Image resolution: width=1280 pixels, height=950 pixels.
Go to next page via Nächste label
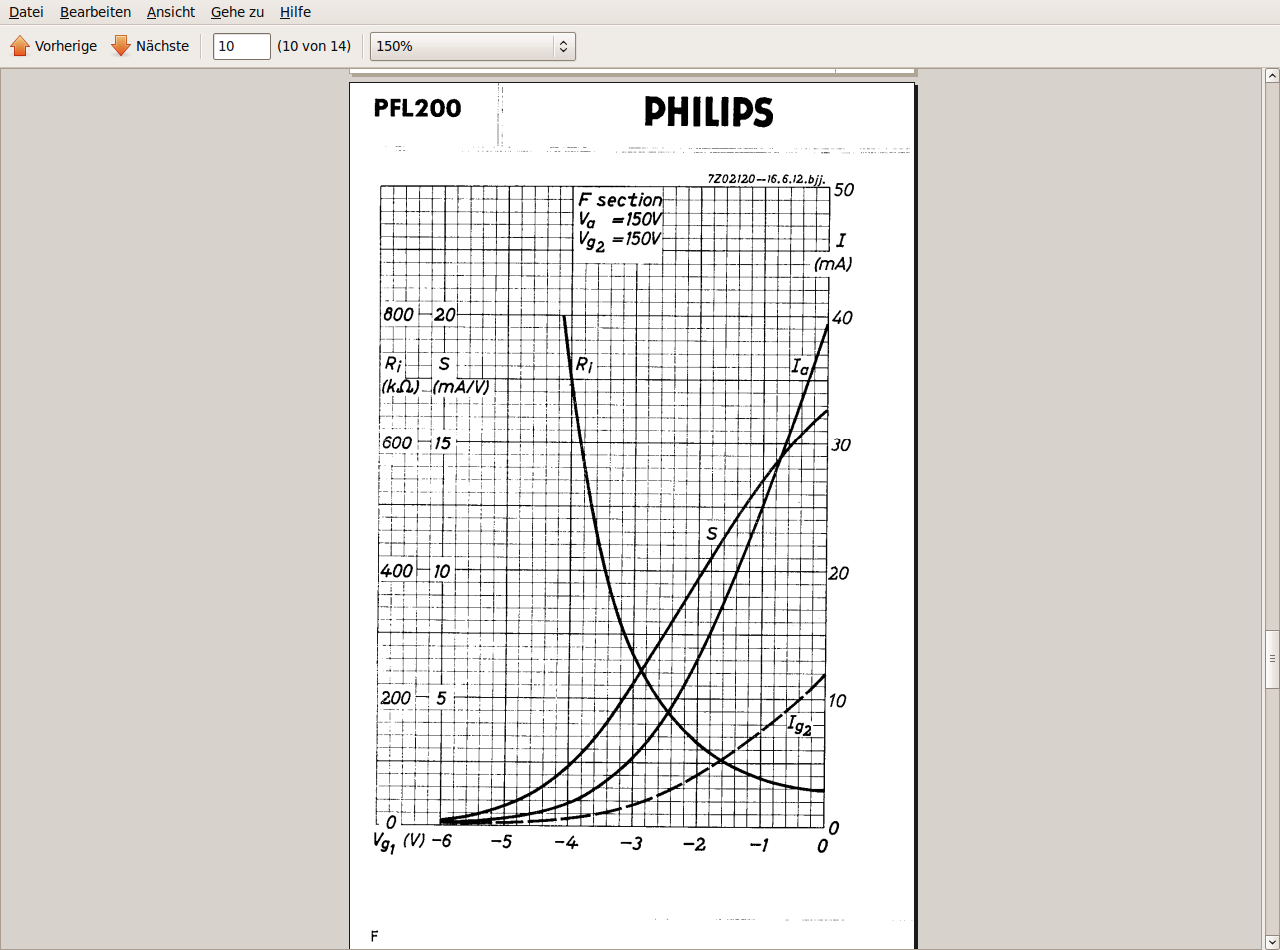click(162, 46)
